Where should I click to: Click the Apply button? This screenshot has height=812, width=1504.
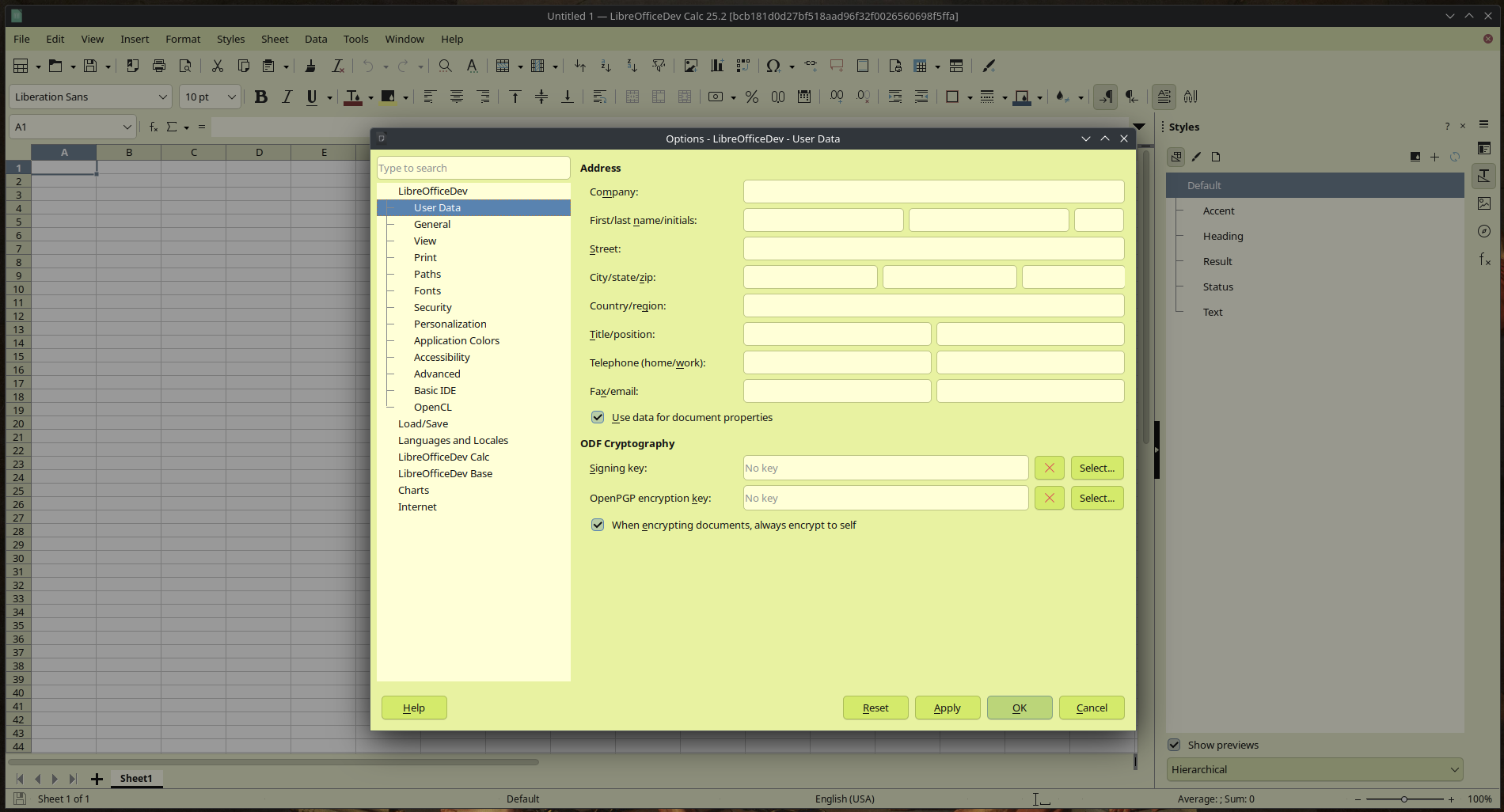948,708
